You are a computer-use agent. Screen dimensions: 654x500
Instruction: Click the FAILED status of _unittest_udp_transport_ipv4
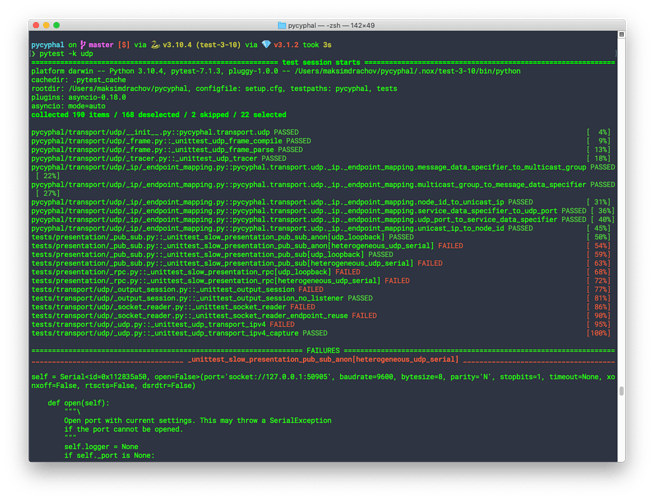[282, 324]
